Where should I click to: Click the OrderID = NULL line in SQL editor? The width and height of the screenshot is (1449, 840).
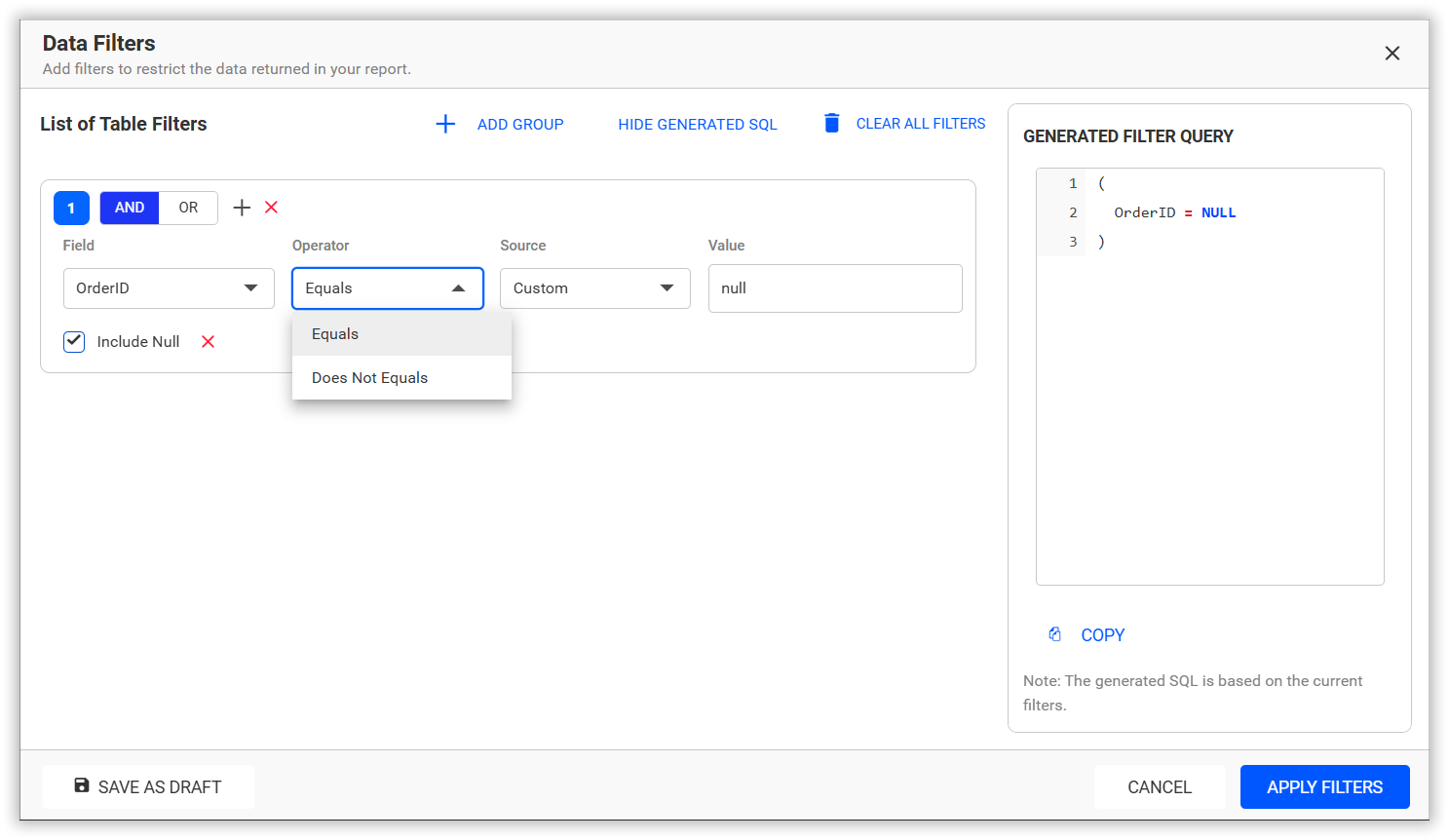click(1175, 212)
